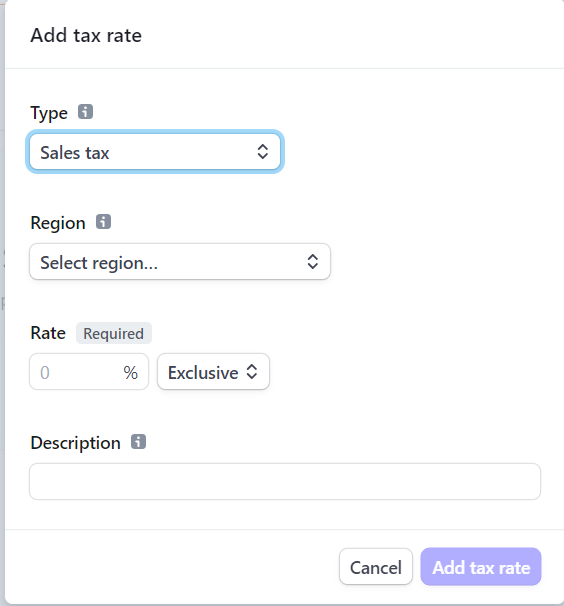Image resolution: width=564 pixels, height=606 pixels.
Task: Click the info icon beside Region label
Action: pyautogui.click(x=103, y=222)
